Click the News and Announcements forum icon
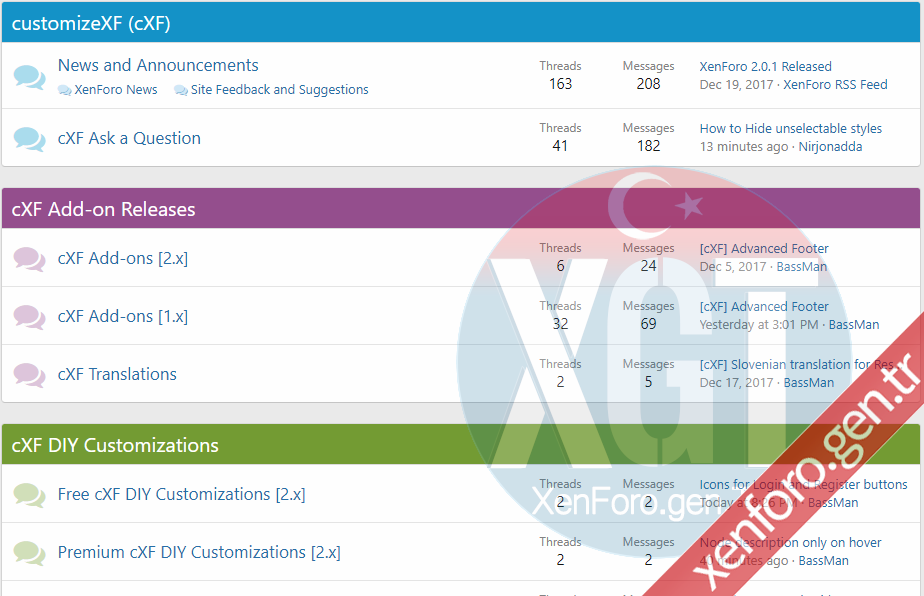The width and height of the screenshot is (924, 596). (29, 77)
